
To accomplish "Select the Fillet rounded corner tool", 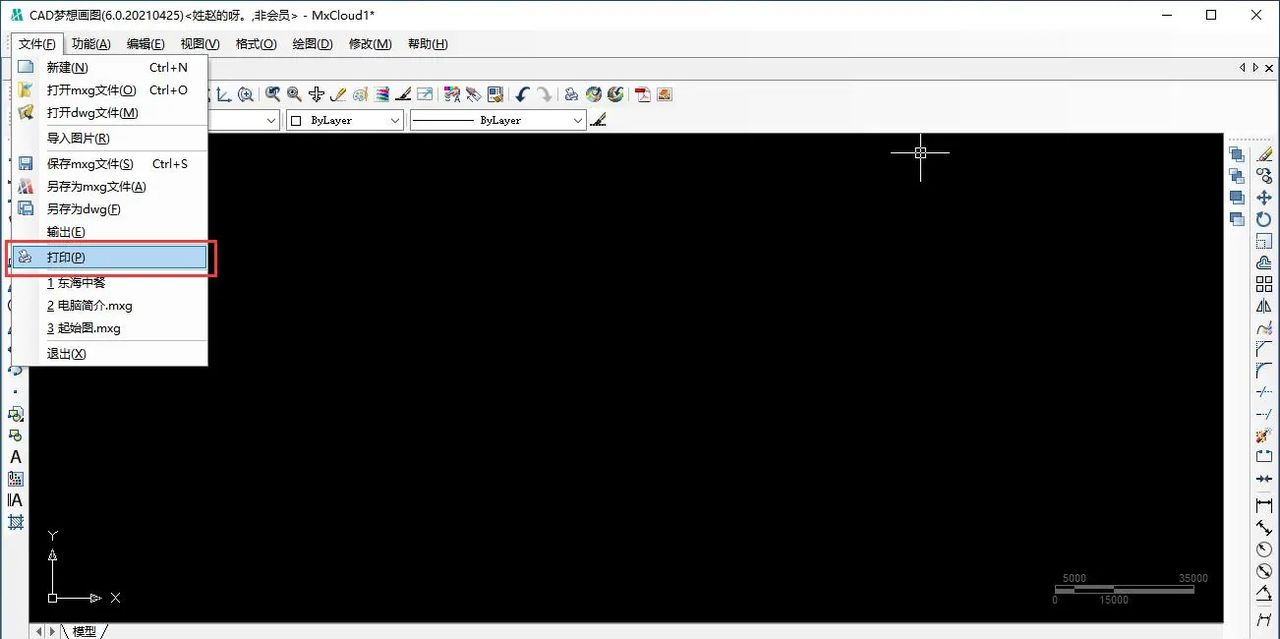I will (x=1264, y=371).
